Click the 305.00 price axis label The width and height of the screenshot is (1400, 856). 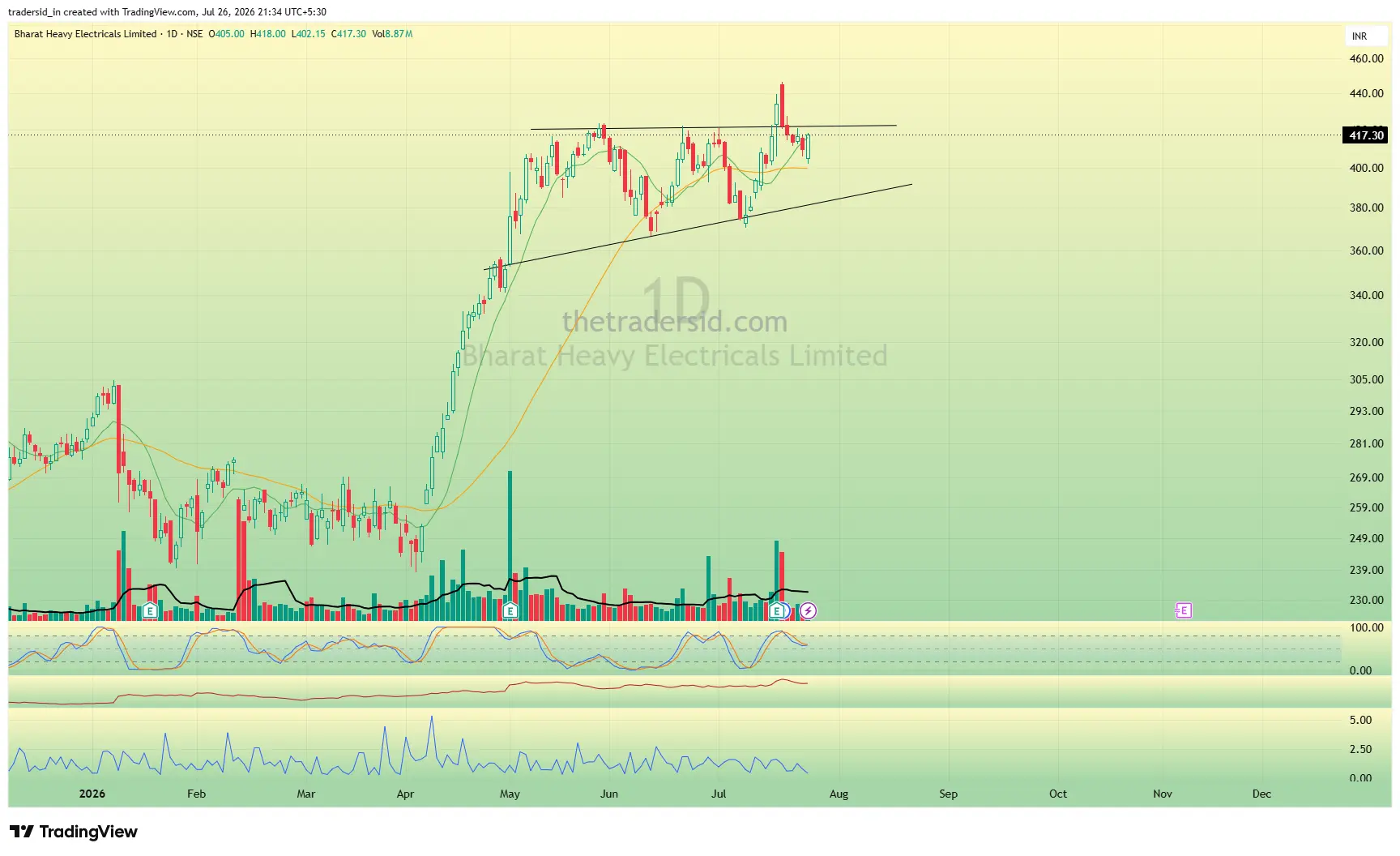1366,379
